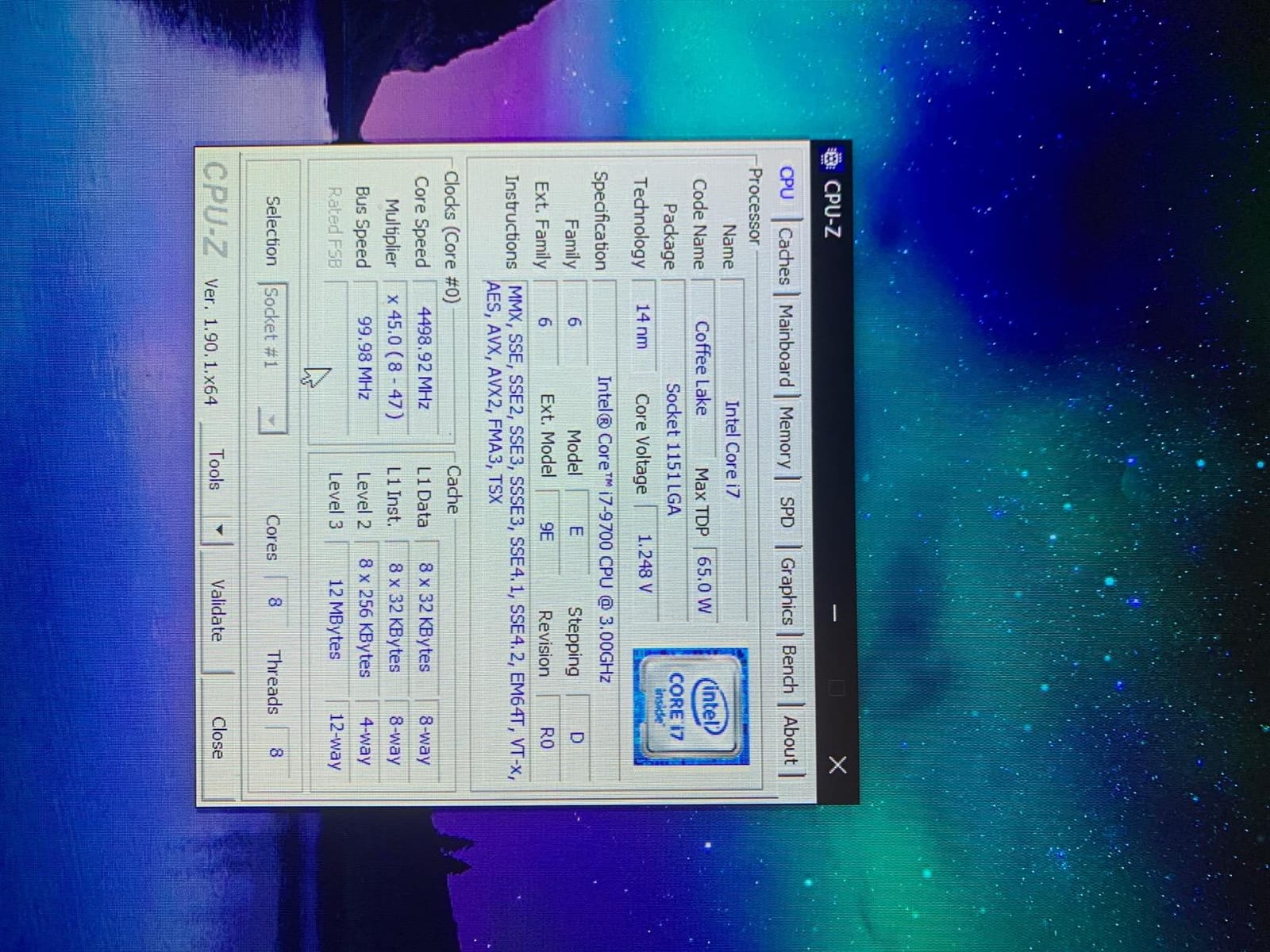Click the Name field 'Intel Core i7'
The width and height of the screenshot is (1270, 952).
pyautogui.click(x=732, y=449)
